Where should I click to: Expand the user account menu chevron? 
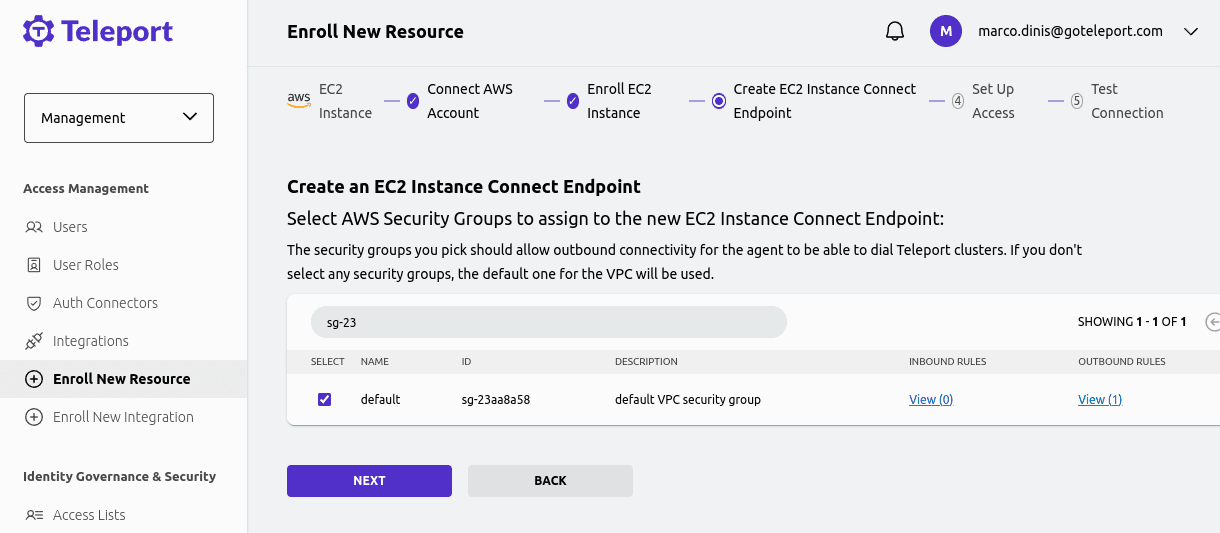point(1190,31)
